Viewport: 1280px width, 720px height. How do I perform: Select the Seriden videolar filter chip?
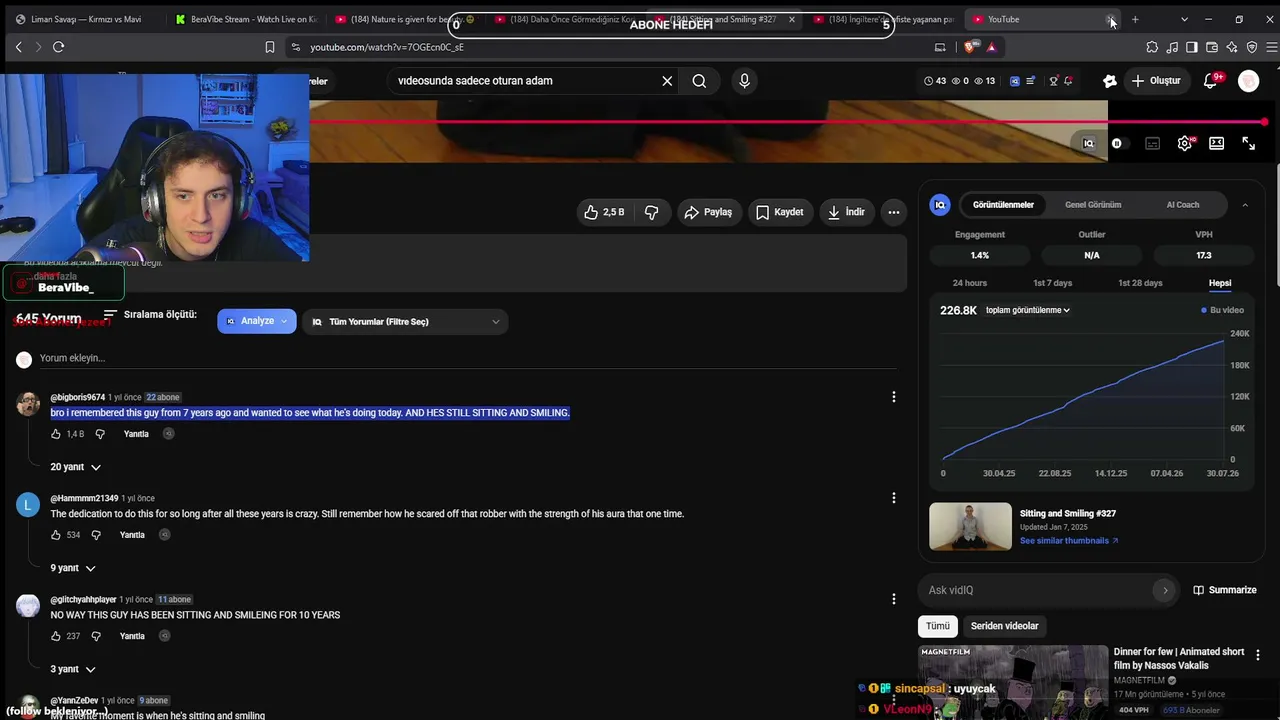tap(1005, 626)
